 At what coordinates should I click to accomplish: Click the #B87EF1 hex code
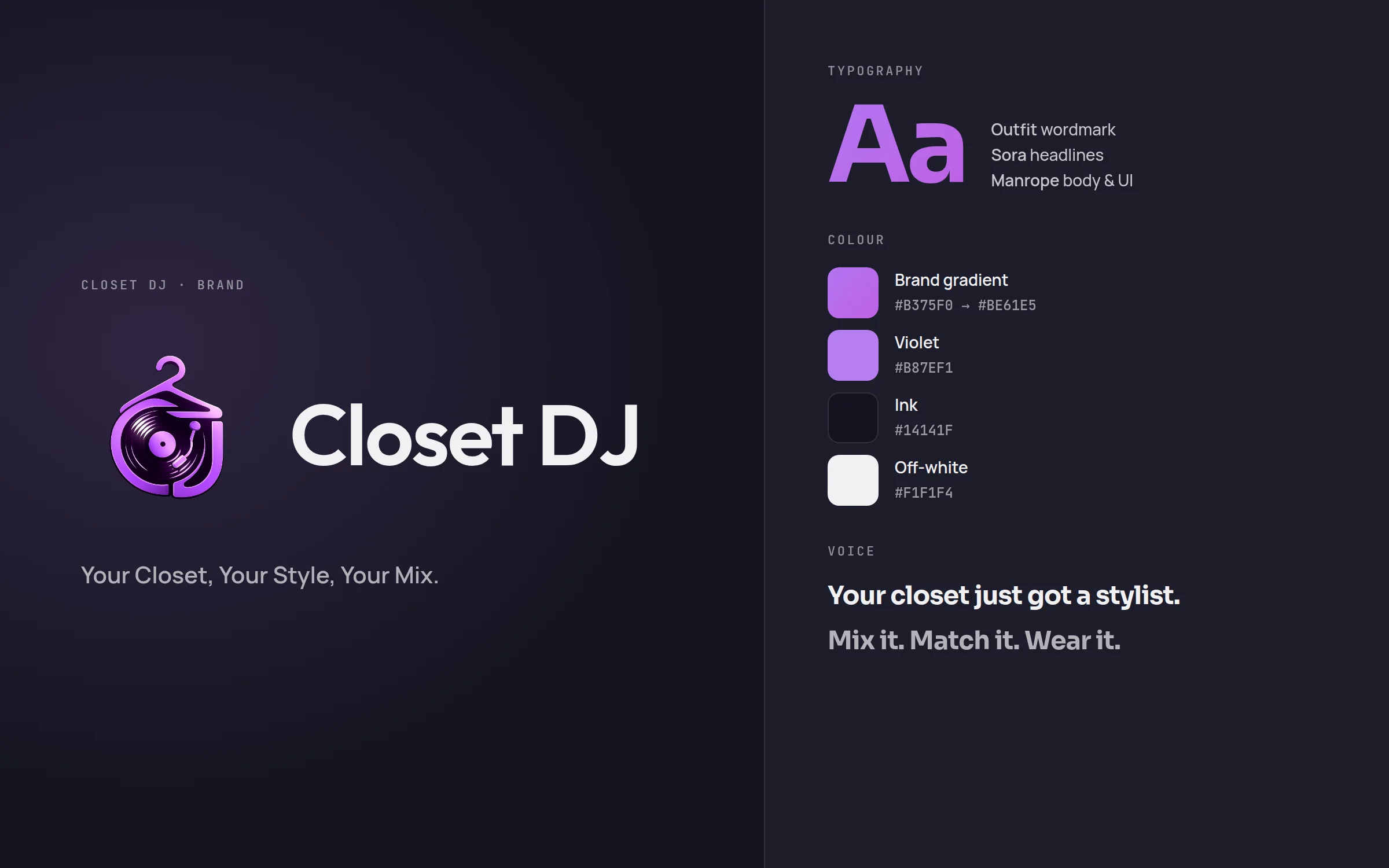(x=924, y=368)
